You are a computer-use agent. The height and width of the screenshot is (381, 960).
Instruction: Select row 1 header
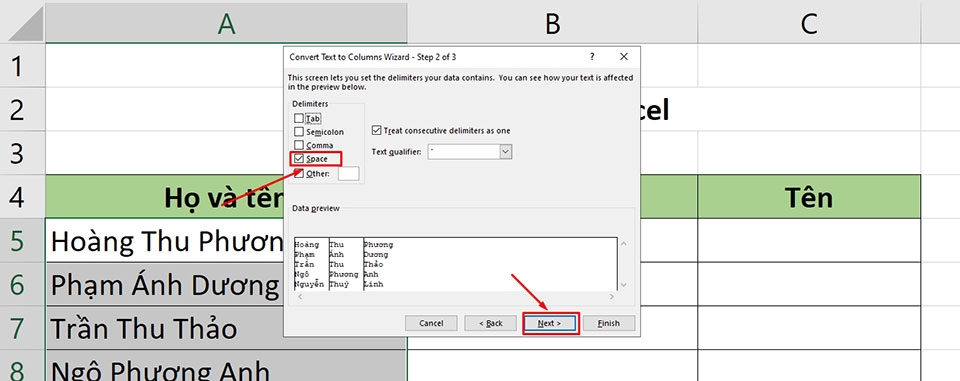22,66
